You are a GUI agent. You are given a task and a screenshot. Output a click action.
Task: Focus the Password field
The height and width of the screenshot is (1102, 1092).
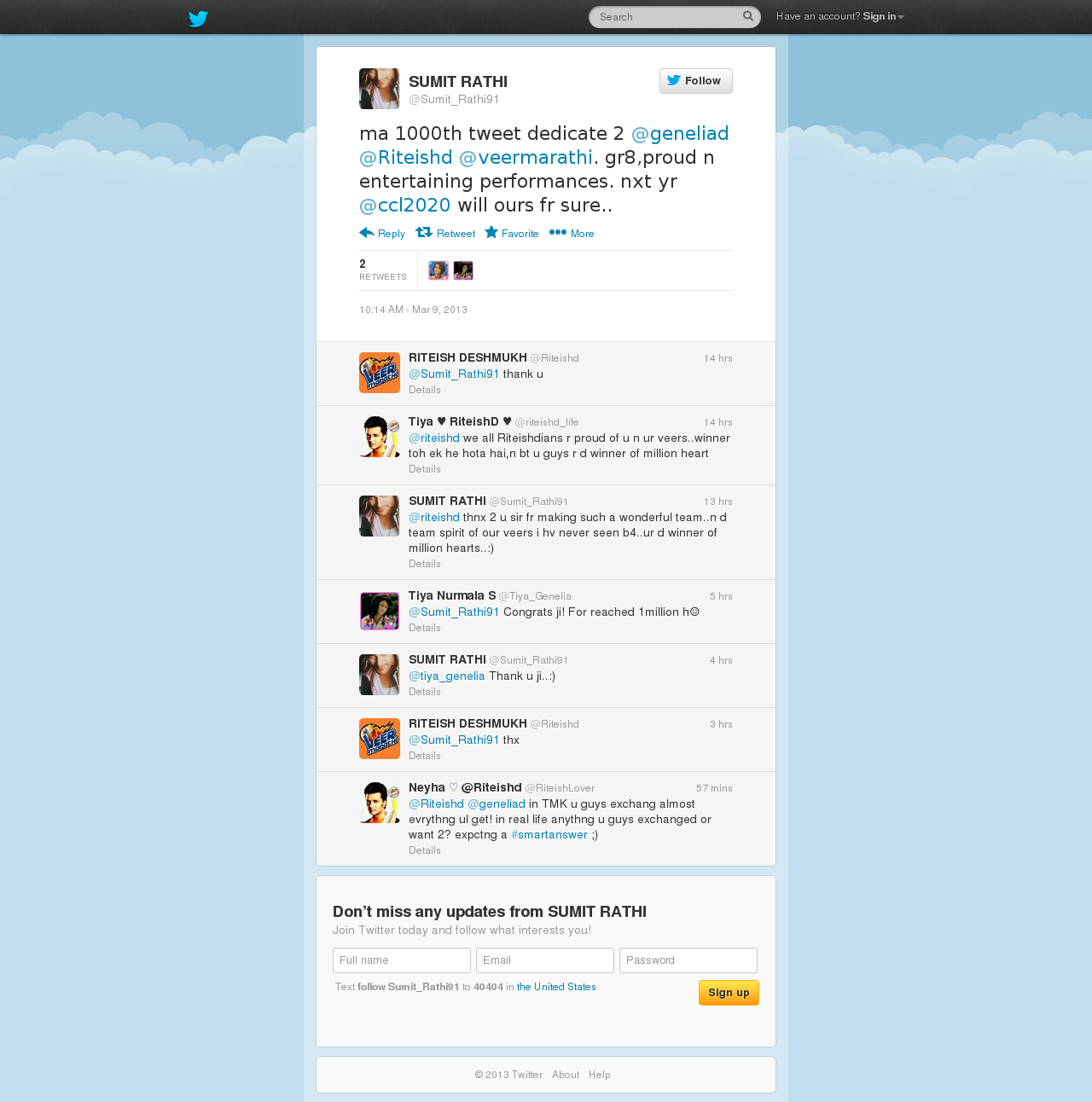tap(688, 960)
